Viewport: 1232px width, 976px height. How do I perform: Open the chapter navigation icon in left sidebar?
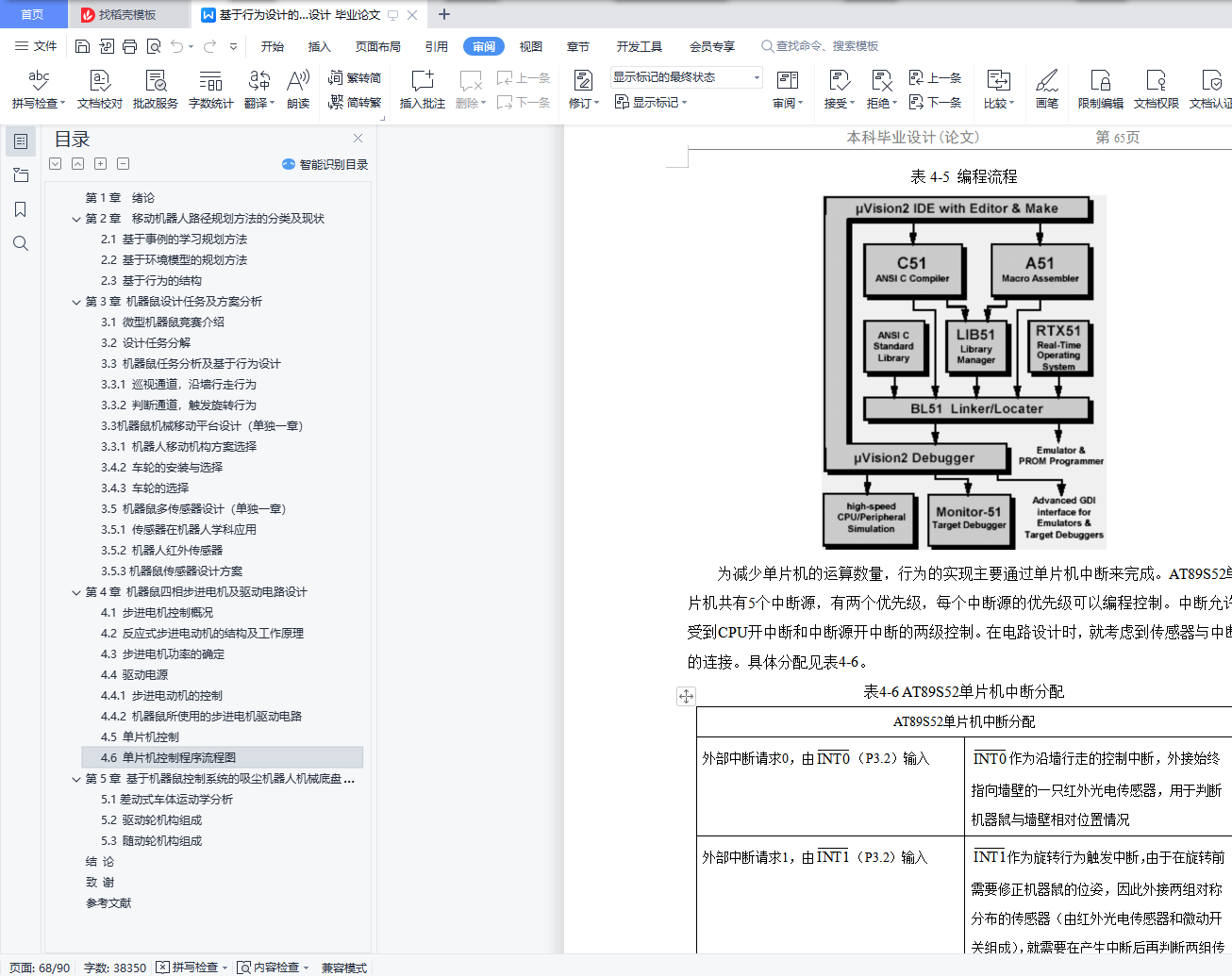[21, 175]
